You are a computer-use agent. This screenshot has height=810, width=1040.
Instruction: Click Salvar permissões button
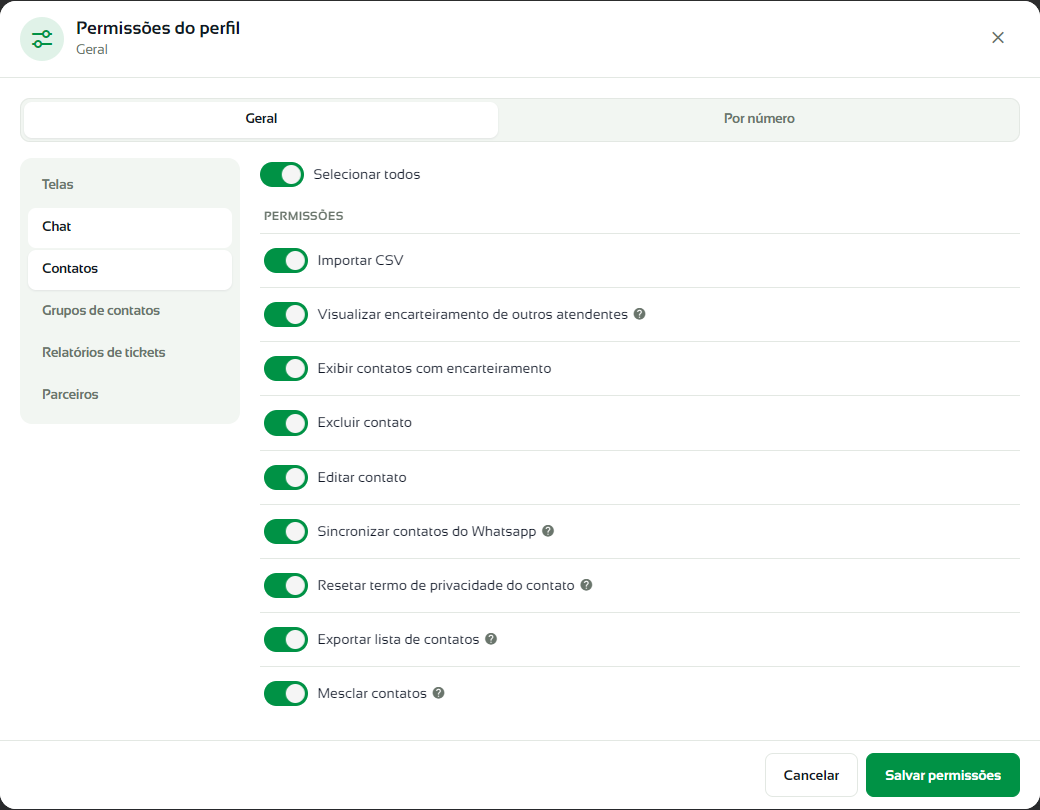[x=942, y=775]
